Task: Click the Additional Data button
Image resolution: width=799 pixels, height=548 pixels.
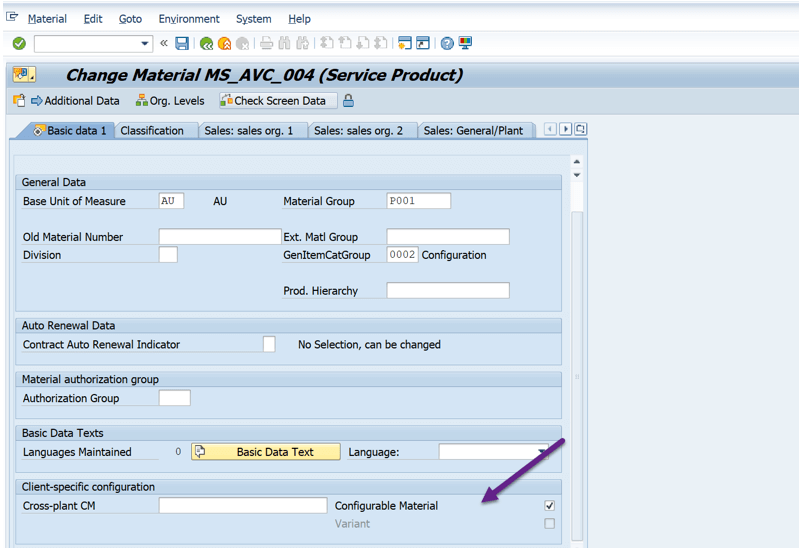Action: 75,101
